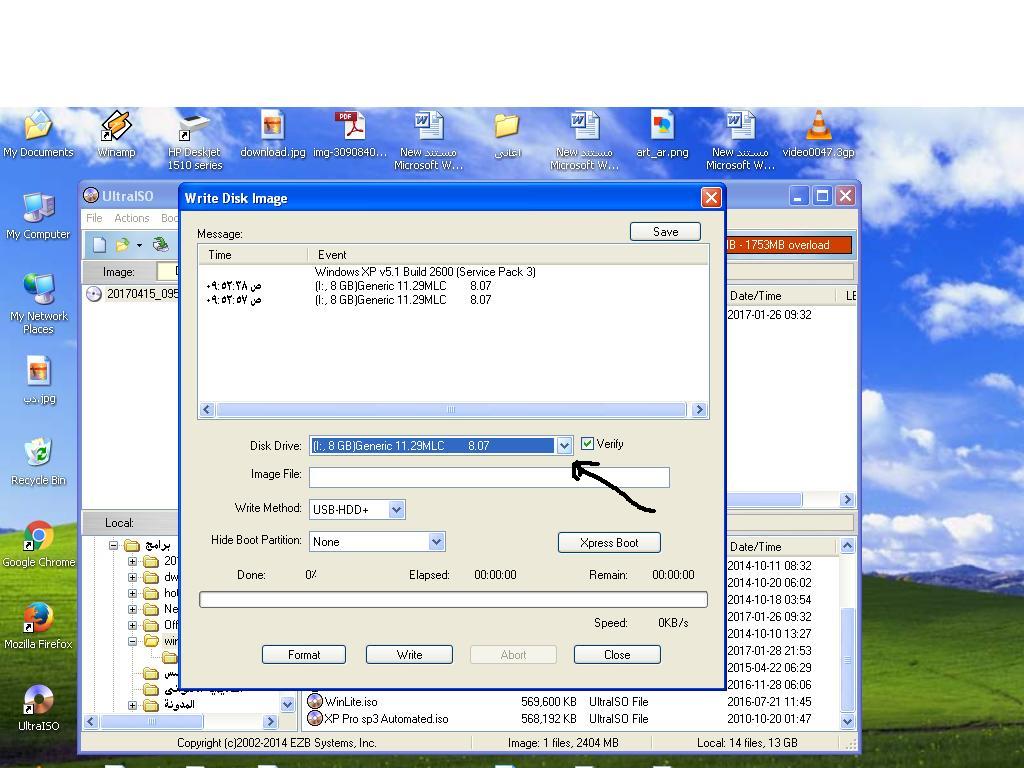1024x768 pixels.
Task: Close the Write Disk Image dialog
Action: 711,197
